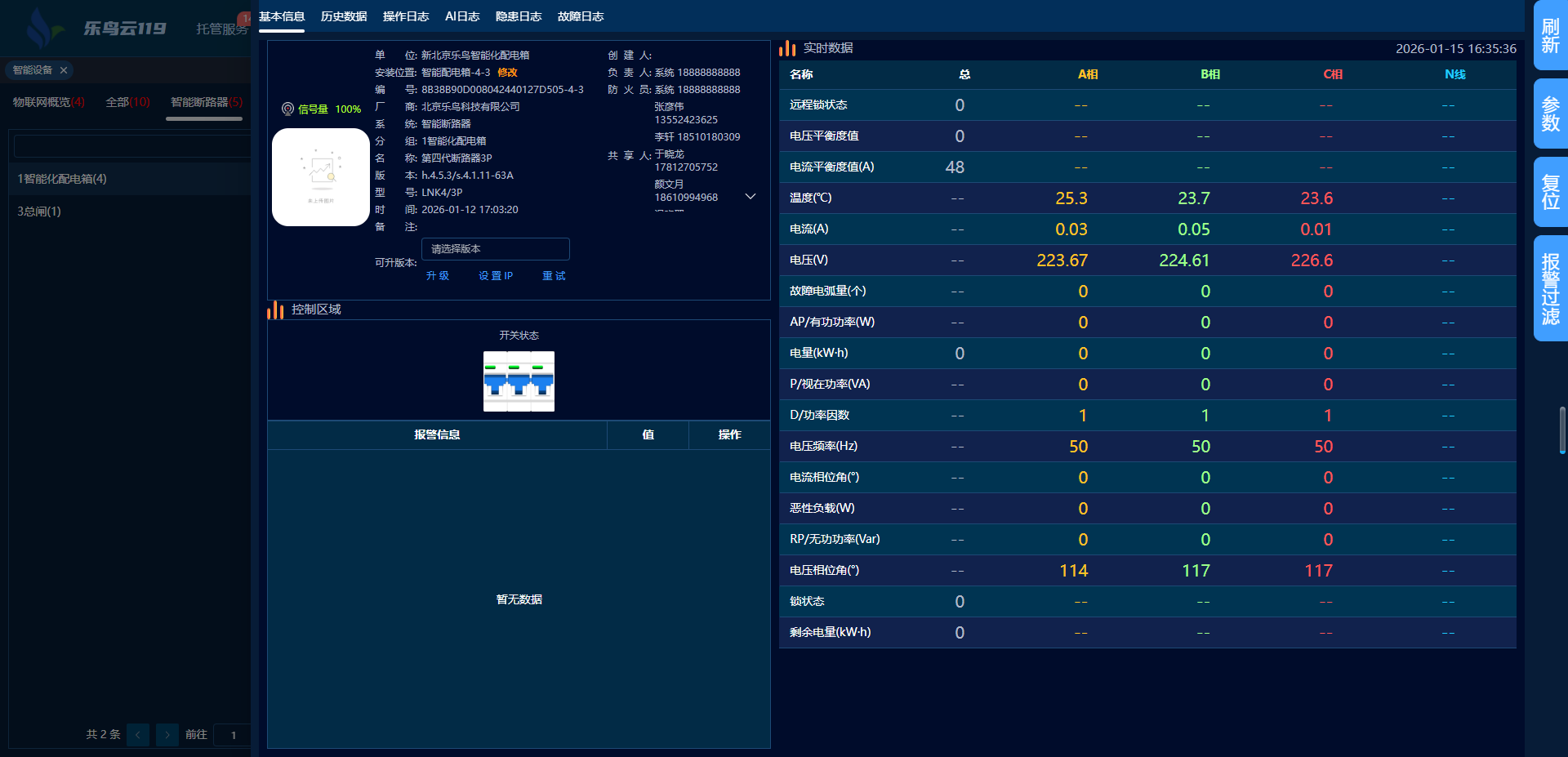Image resolution: width=1568 pixels, height=757 pixels.
Task: Click the 乐鸟云119 flame logo
Action: click(41, 29)
